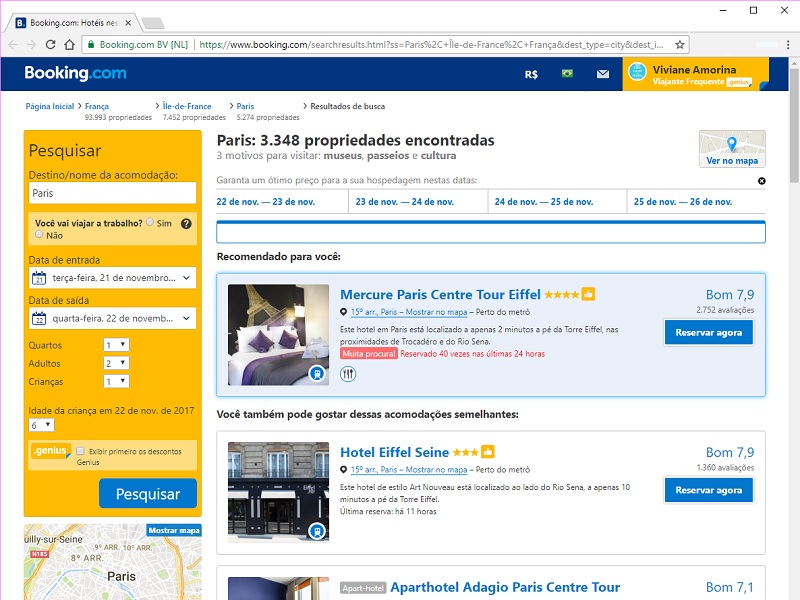Click Reservar agora for Mercure hotel

709,333
